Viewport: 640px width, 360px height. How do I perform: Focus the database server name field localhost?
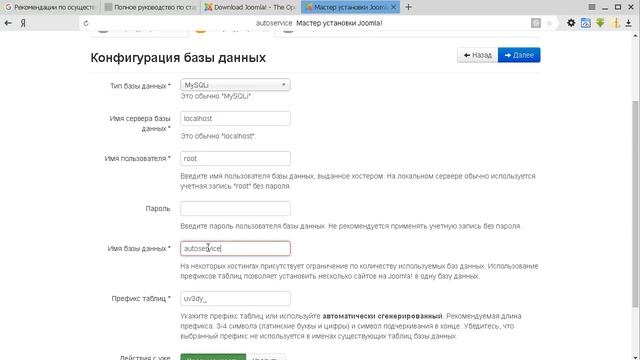(x=235, y=118)
